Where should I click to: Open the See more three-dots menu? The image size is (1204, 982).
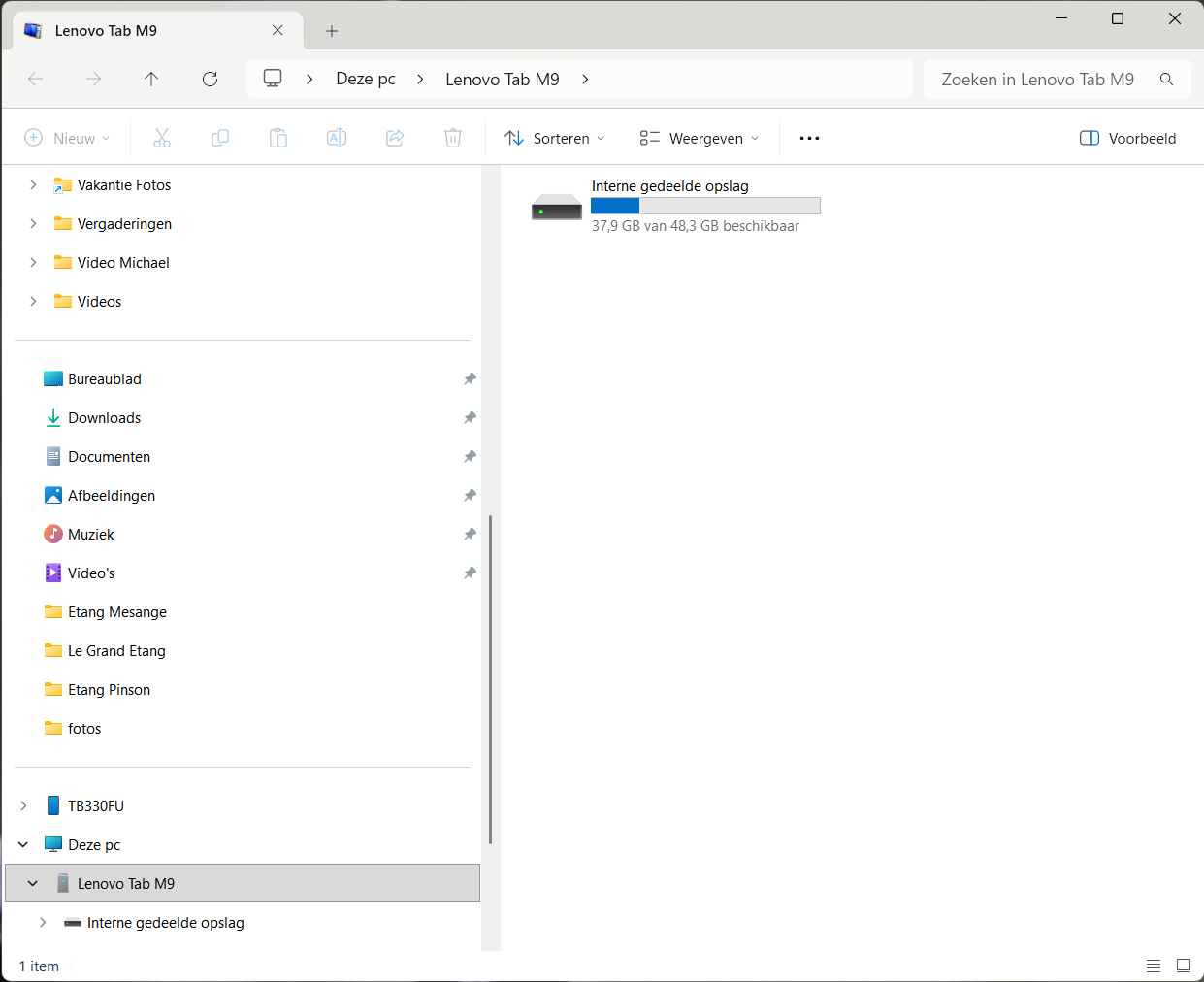point(809,138)
